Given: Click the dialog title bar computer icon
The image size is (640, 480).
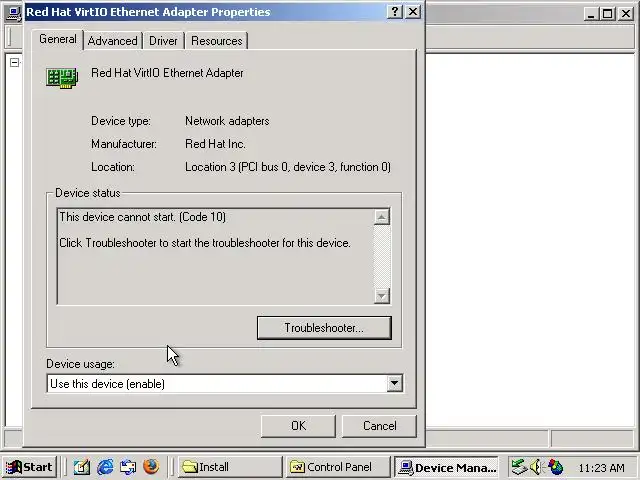Looking at the screenshot, I should (x=15, y=13).
